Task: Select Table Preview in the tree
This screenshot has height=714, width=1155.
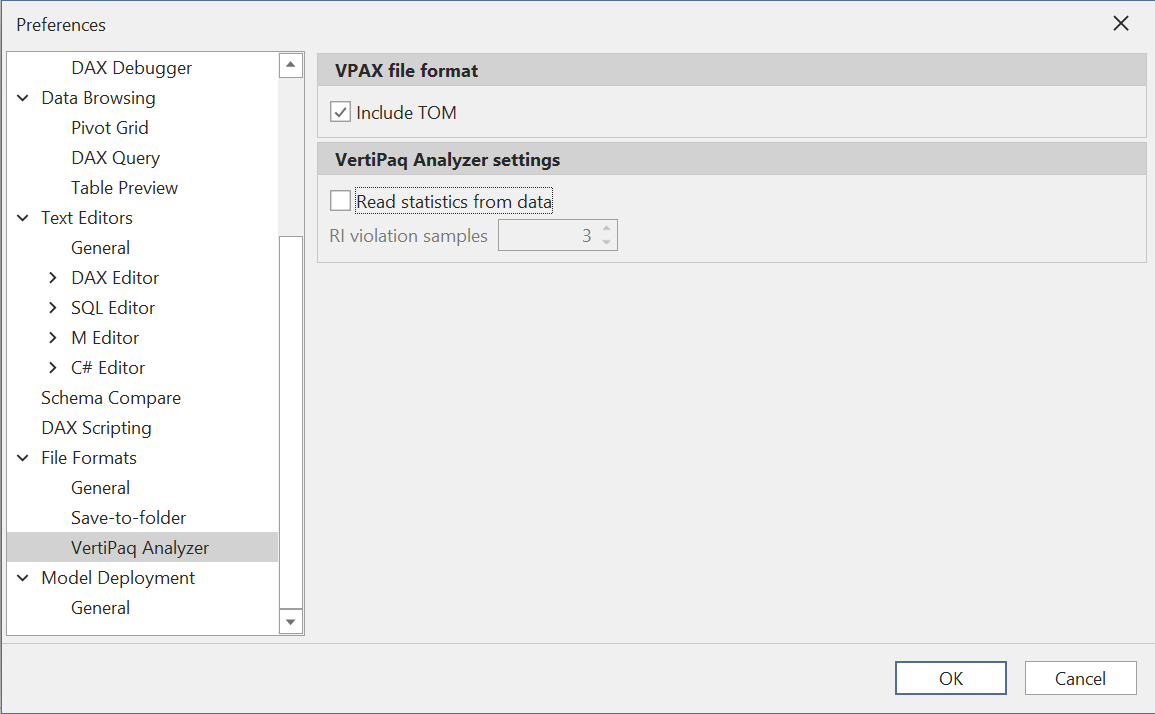Action: point(124,188)
